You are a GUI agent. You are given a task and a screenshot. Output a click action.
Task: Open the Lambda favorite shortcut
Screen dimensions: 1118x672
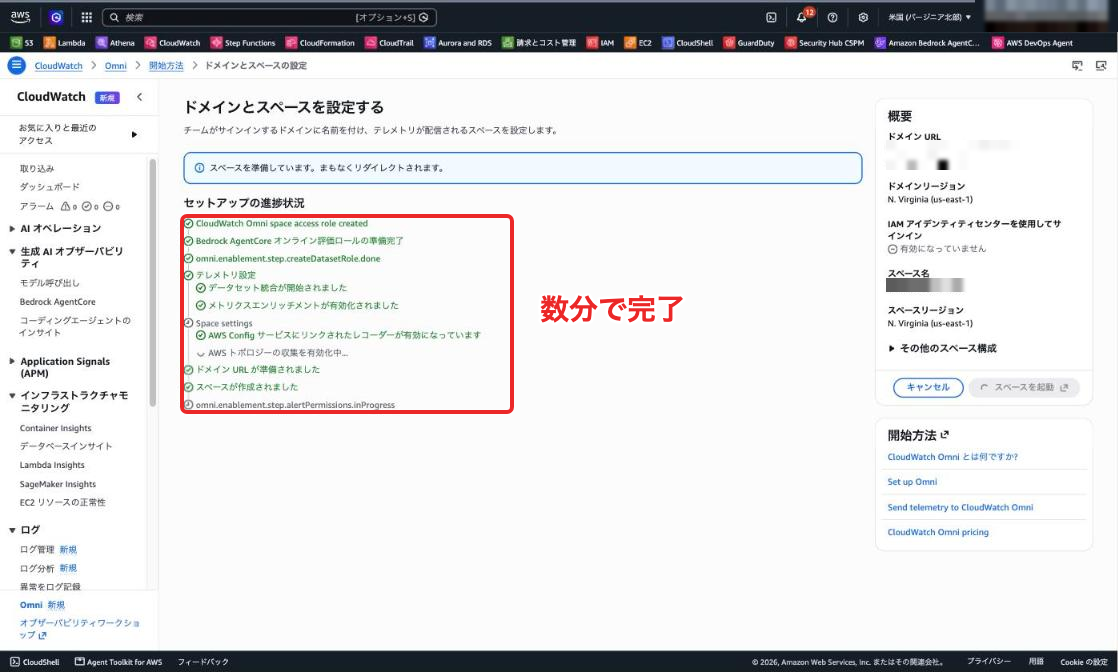[65, 43]
